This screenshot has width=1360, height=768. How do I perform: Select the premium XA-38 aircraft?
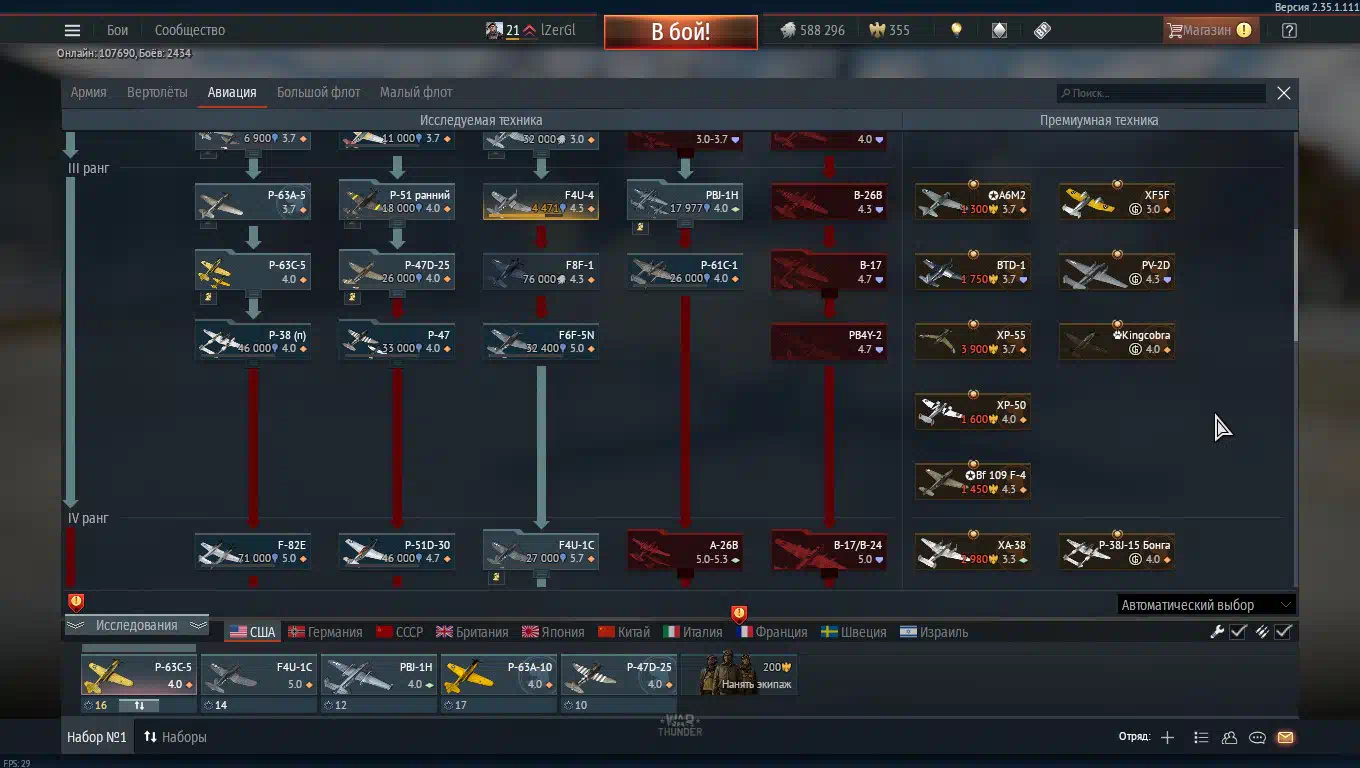point(973,552)
